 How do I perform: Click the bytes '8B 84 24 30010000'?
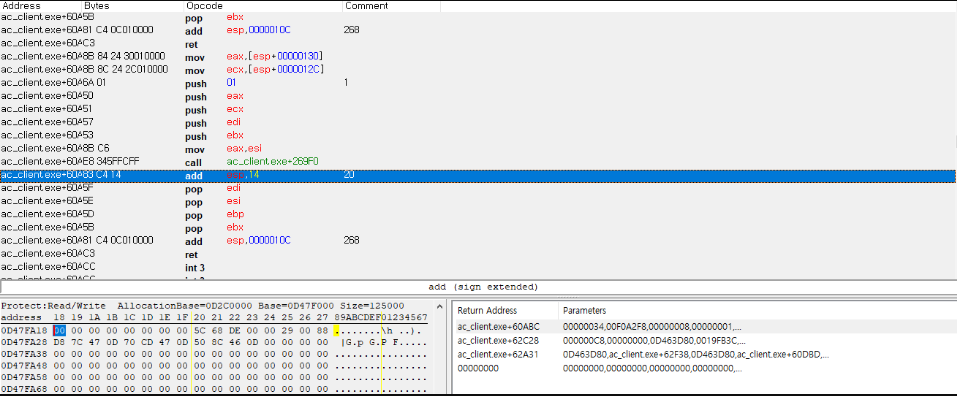(x=125, y=56)
